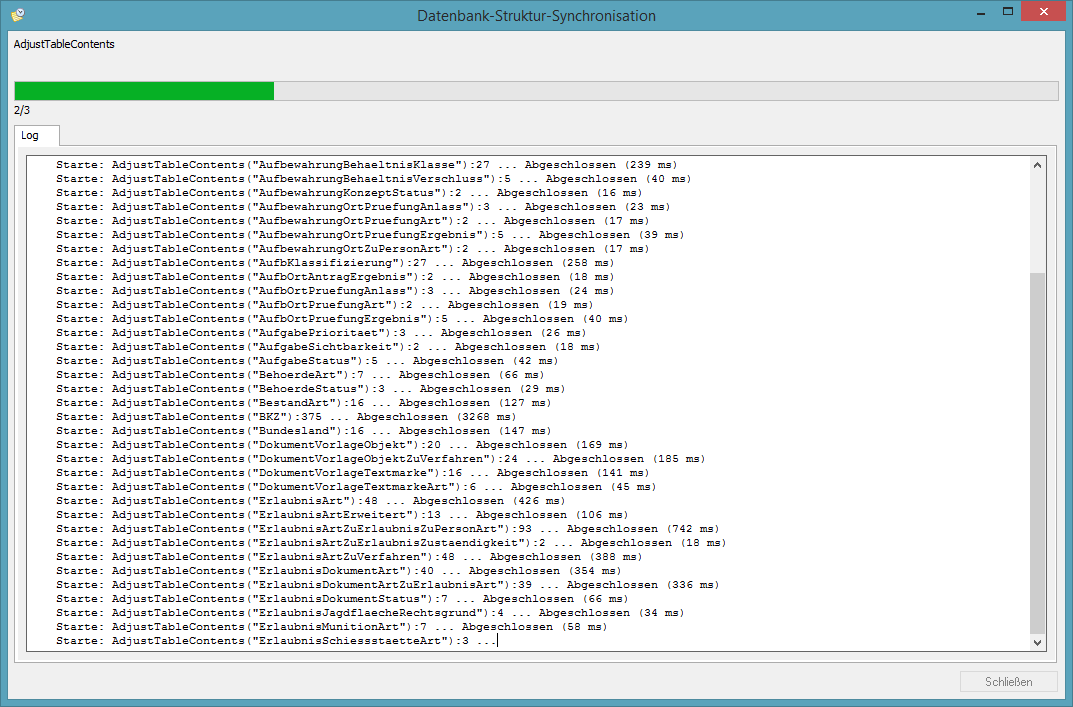Close the window with the red X
The image size is (1073, 707).
1045,12
